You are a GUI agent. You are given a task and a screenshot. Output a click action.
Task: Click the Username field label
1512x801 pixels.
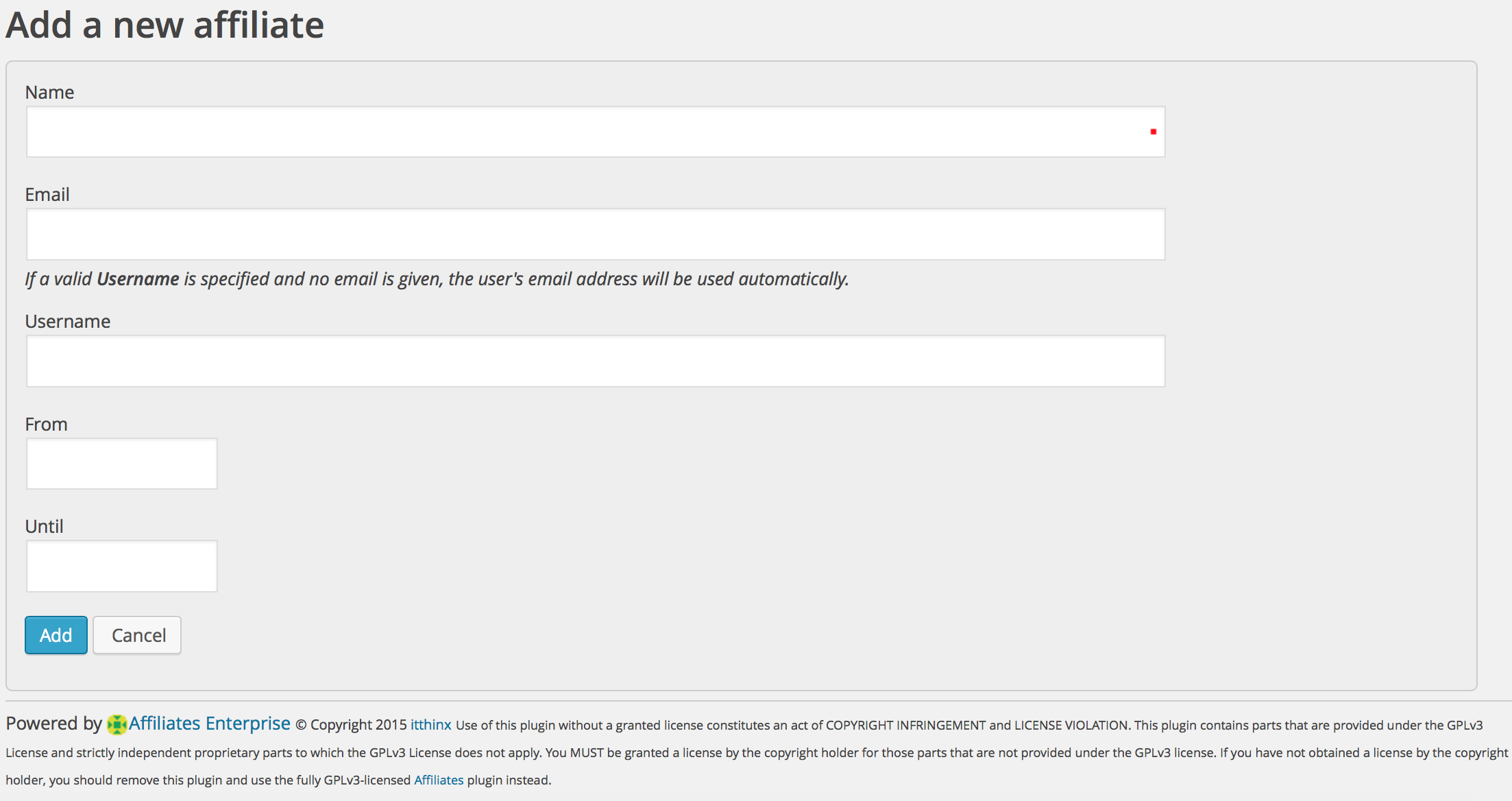click(x=68, y=321)
